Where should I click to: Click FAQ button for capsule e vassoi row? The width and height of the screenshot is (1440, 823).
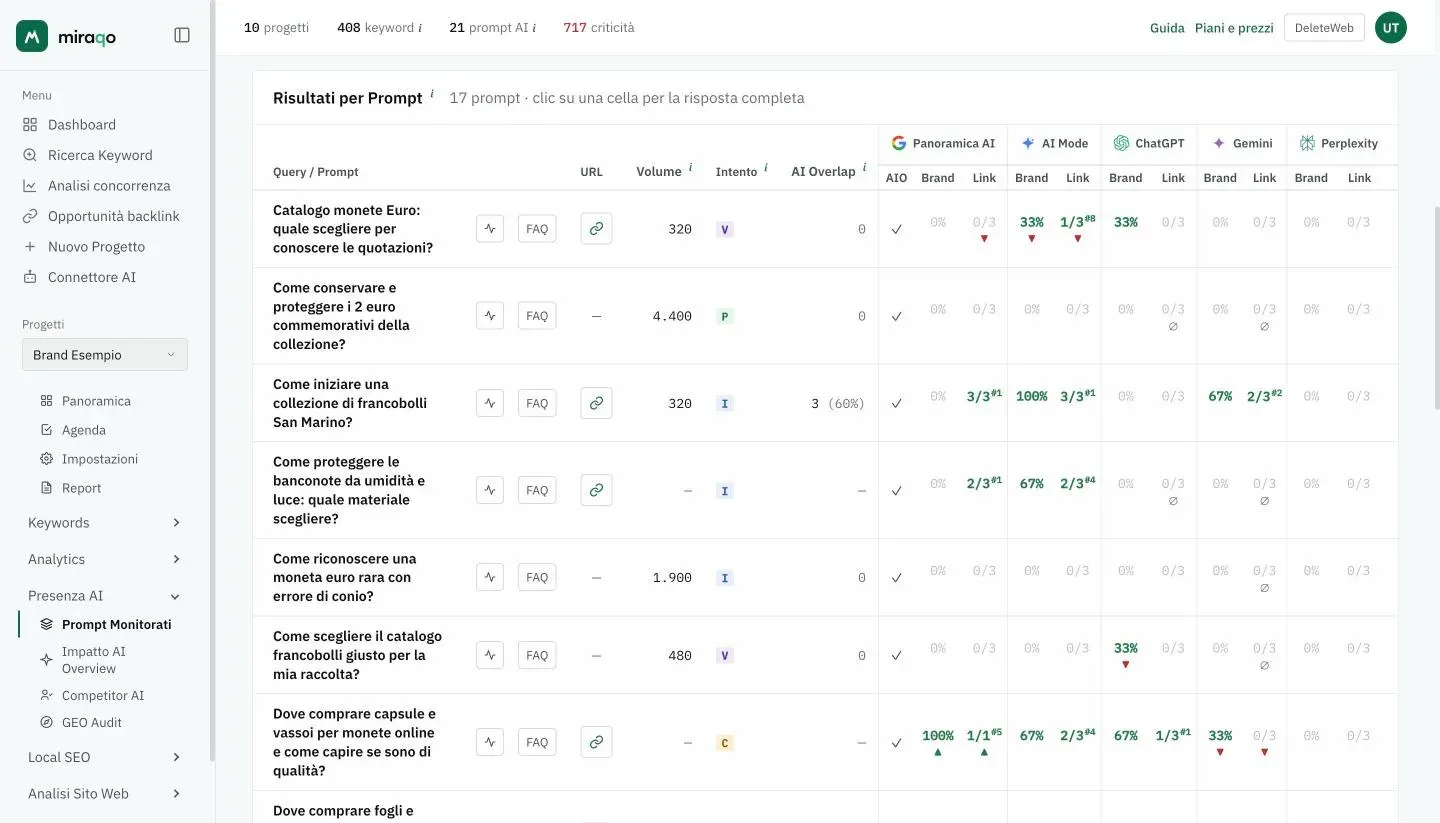coord(537,742)
